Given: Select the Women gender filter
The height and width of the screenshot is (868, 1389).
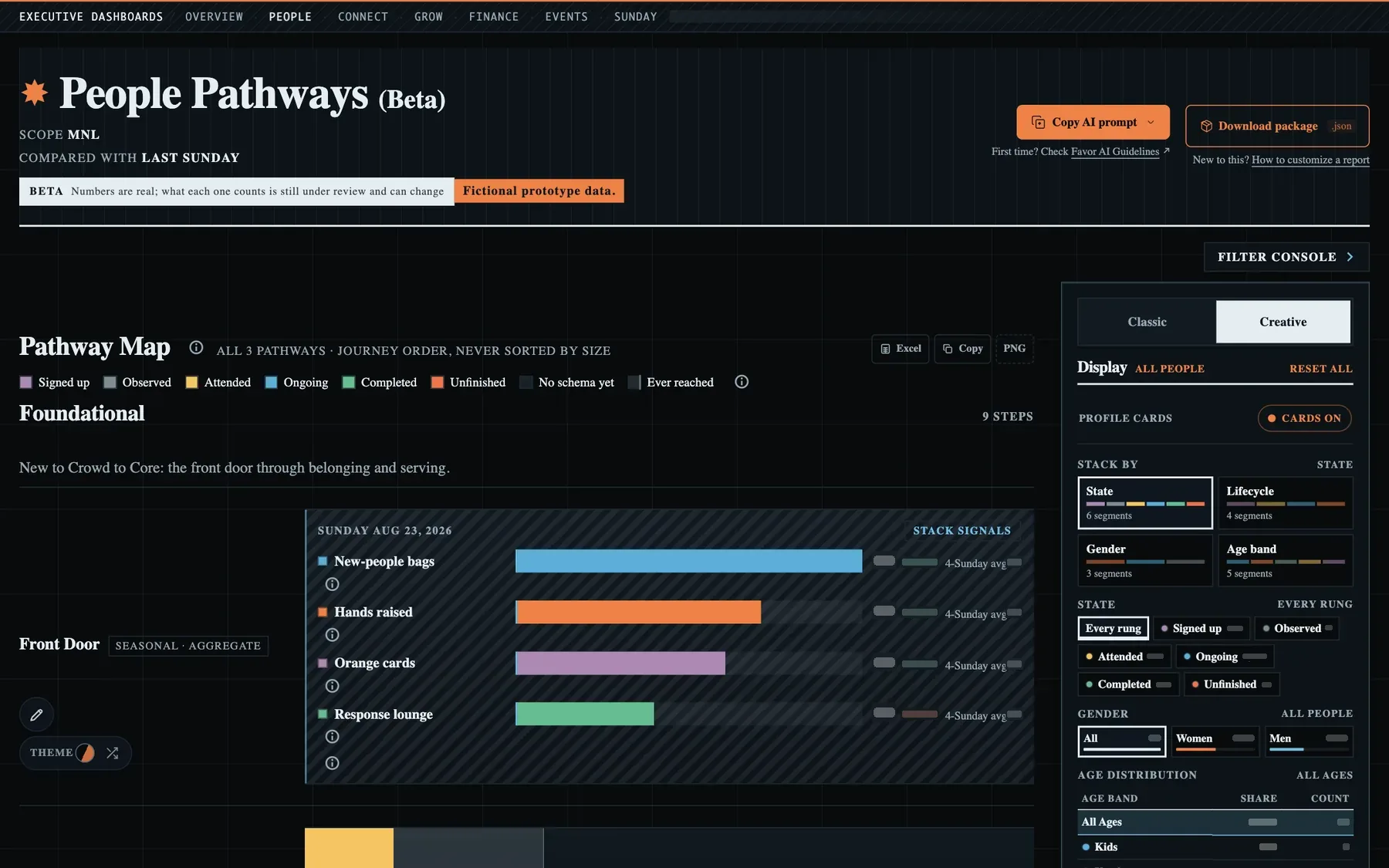Looking at the screenshot, I should point(1215,741).
